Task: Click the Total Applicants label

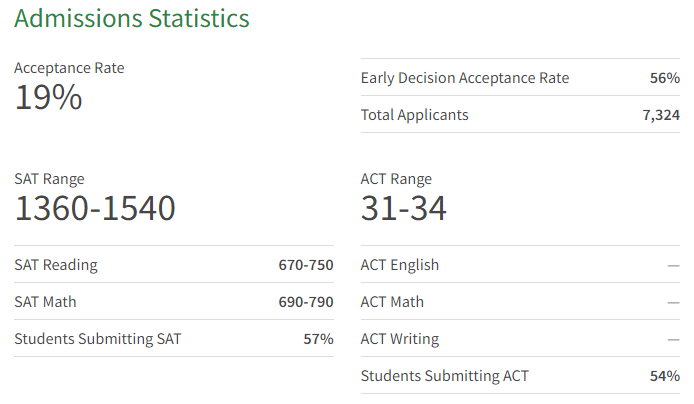Action: point(414,115)
